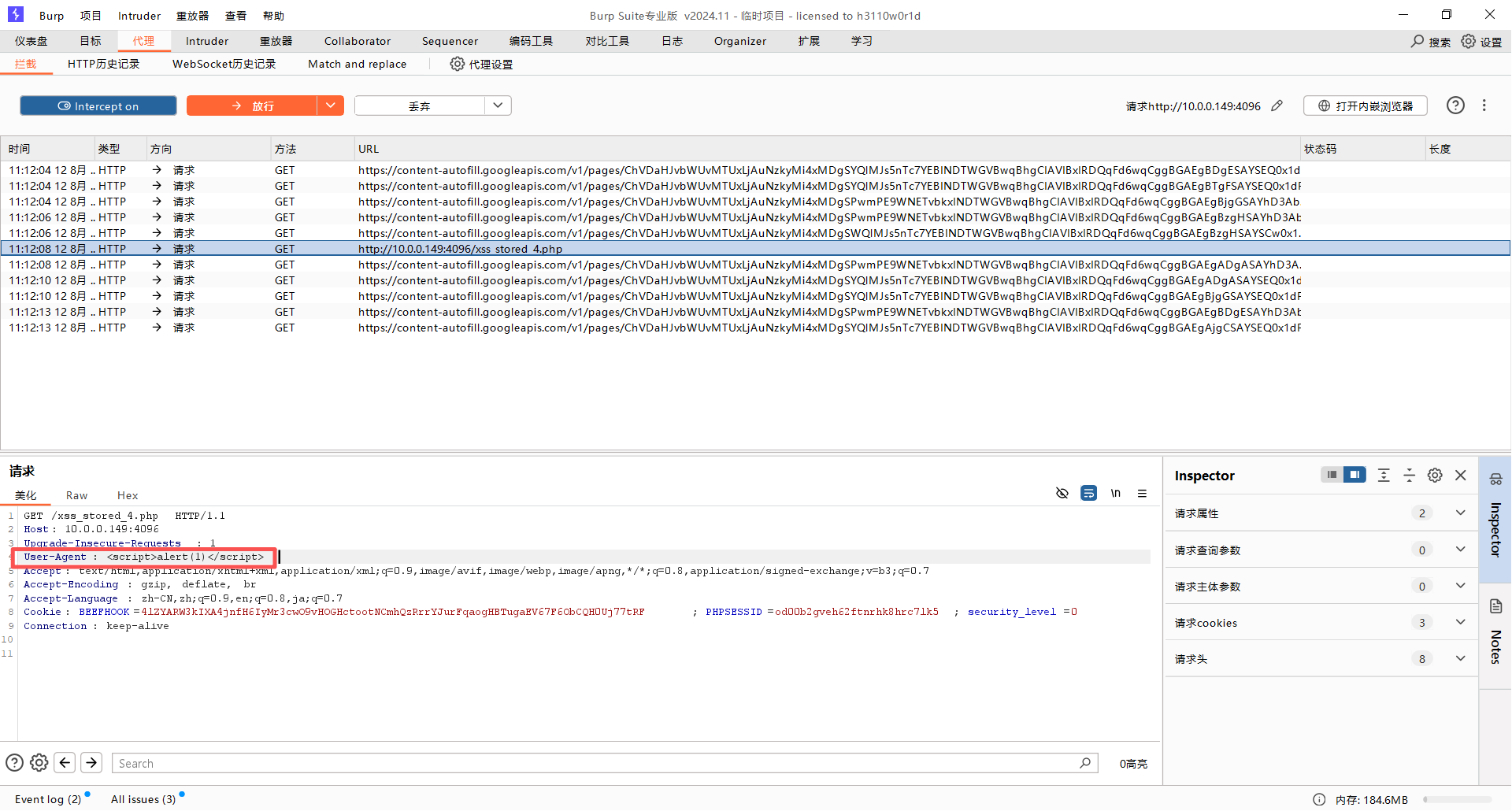Click the help icon beside the request search bar
The image size is (1512, 811).
click(14, 762)
